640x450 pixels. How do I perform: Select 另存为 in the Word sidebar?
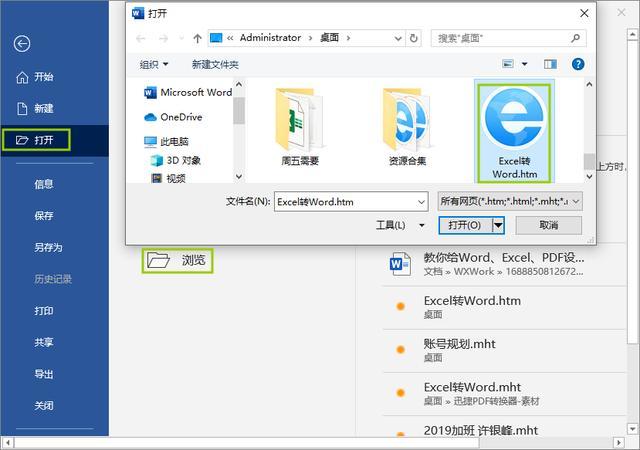[x=48, y=247]
